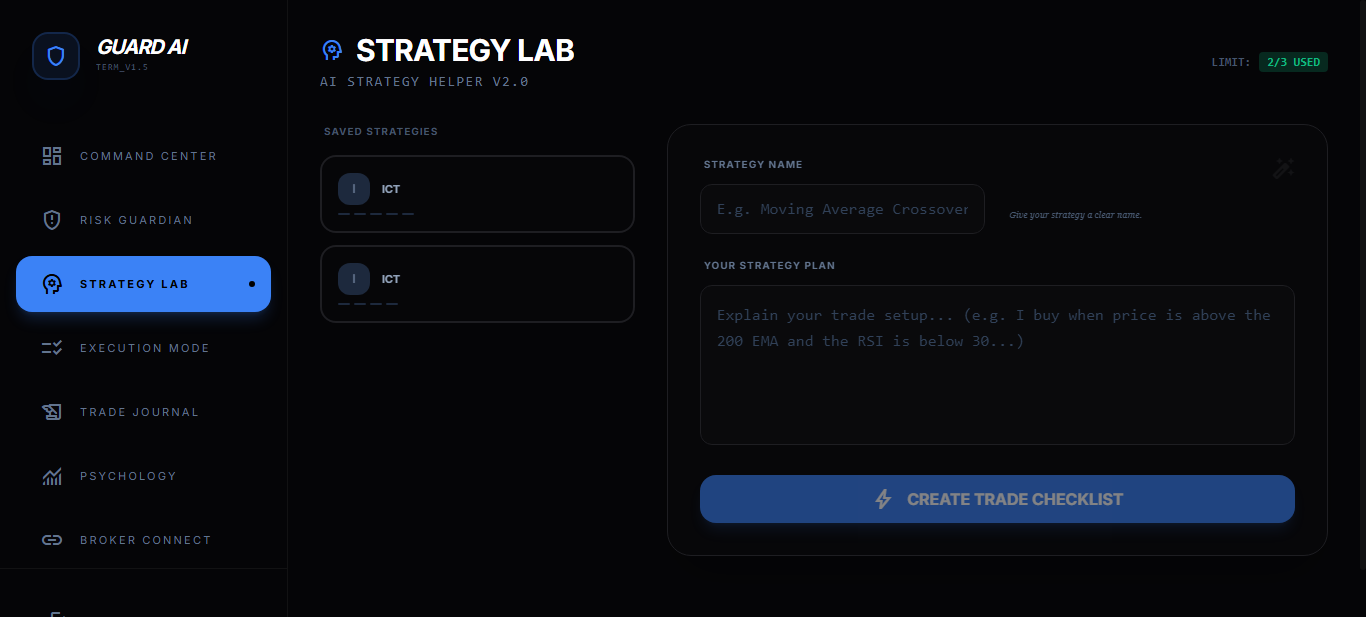Click the Strategy Lab robot icon
Image resolution: width=1366 pixels, height=617 pixels.
[51, 284]
